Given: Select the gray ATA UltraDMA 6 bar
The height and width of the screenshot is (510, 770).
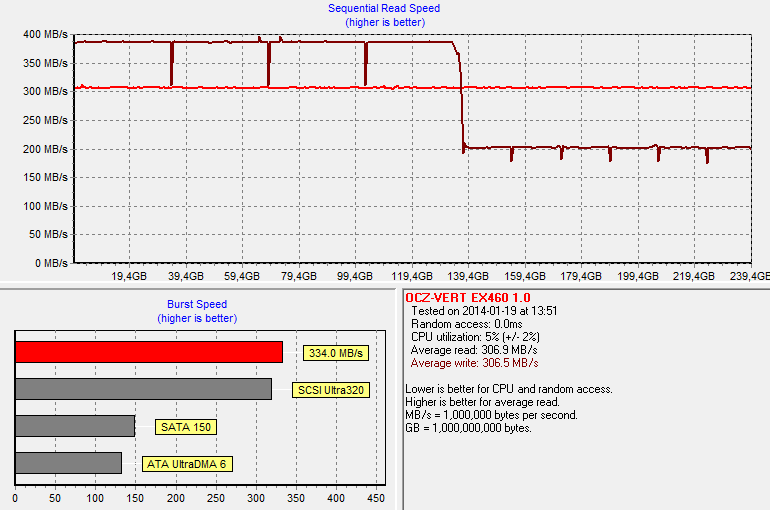Looking at the screenshot, I should coord(68,463).
